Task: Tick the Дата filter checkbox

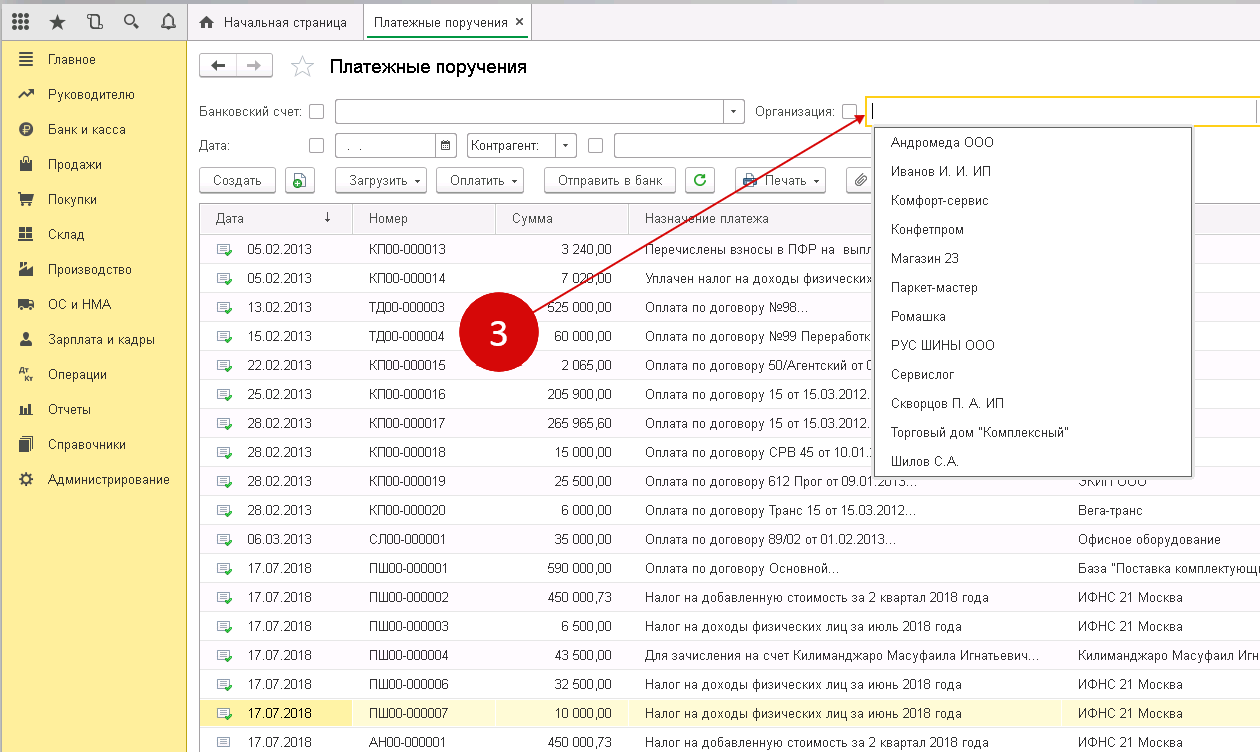Action: coord(316,146)
